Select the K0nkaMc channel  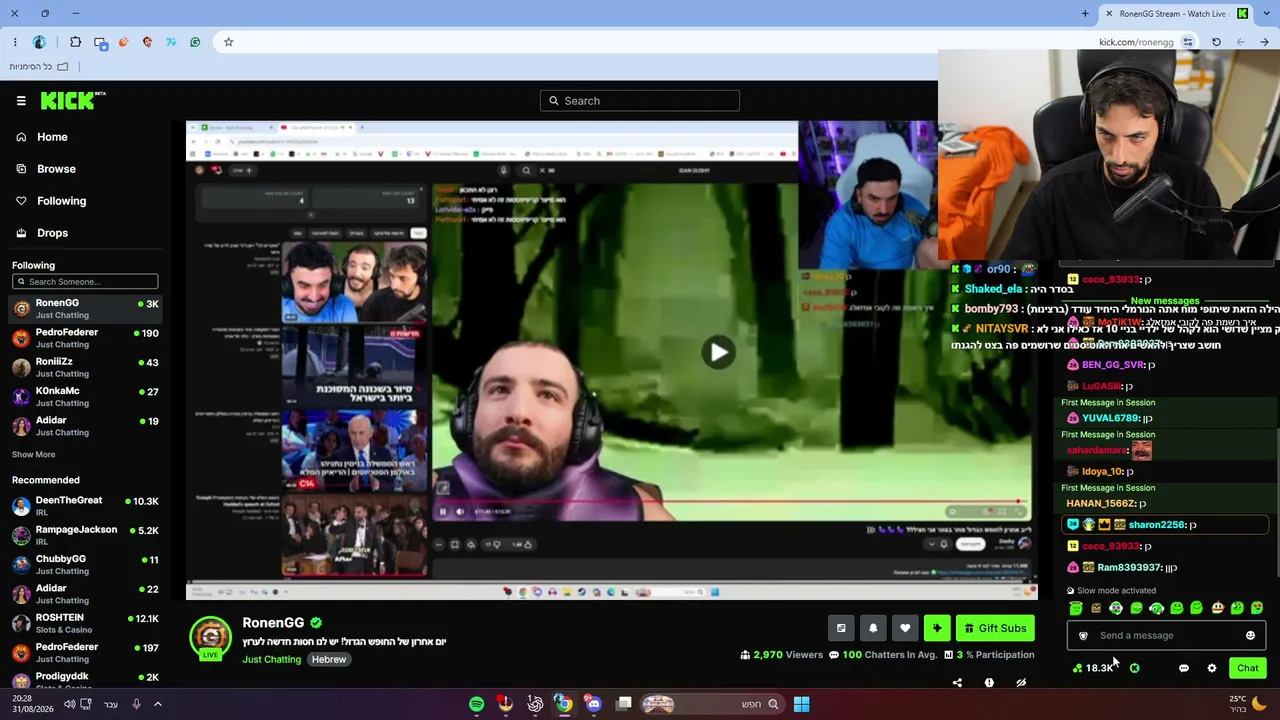[85, 397]
